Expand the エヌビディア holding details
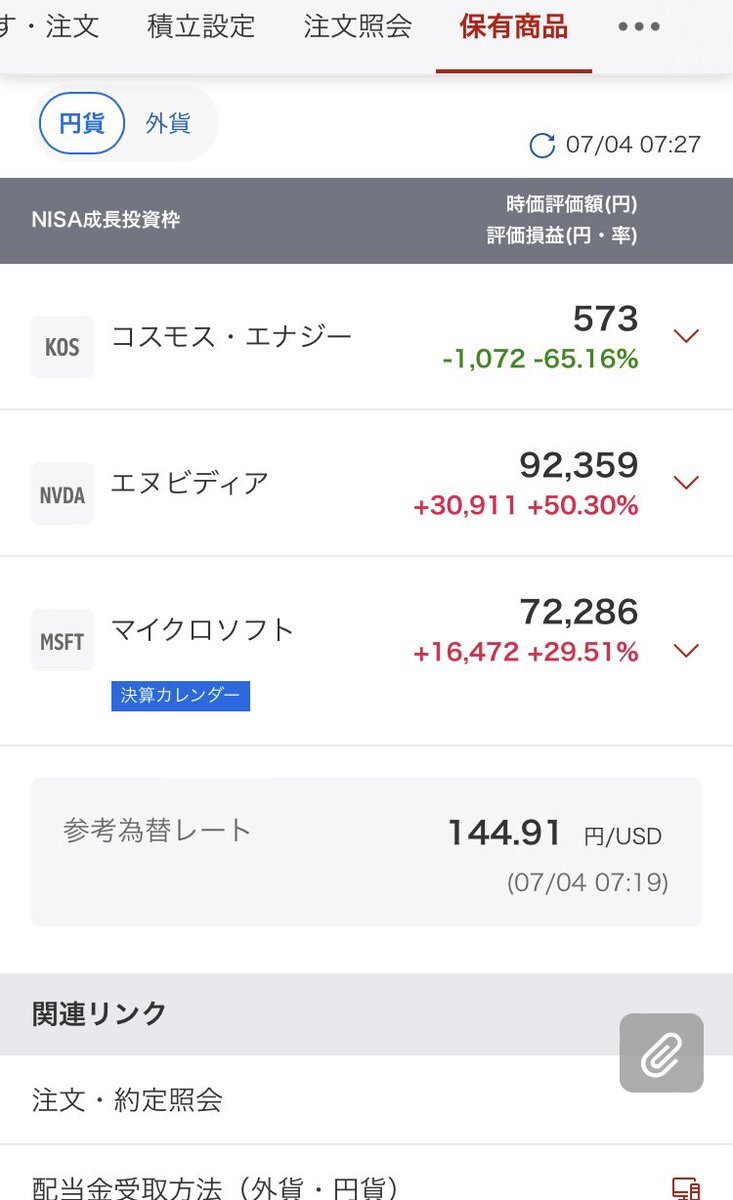Image resolution: width=733 pixels, height=1200 pixels. 686,483
